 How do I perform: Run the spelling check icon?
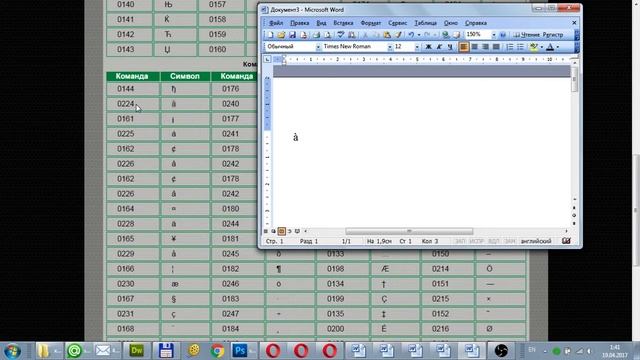[x=340, y=35]
